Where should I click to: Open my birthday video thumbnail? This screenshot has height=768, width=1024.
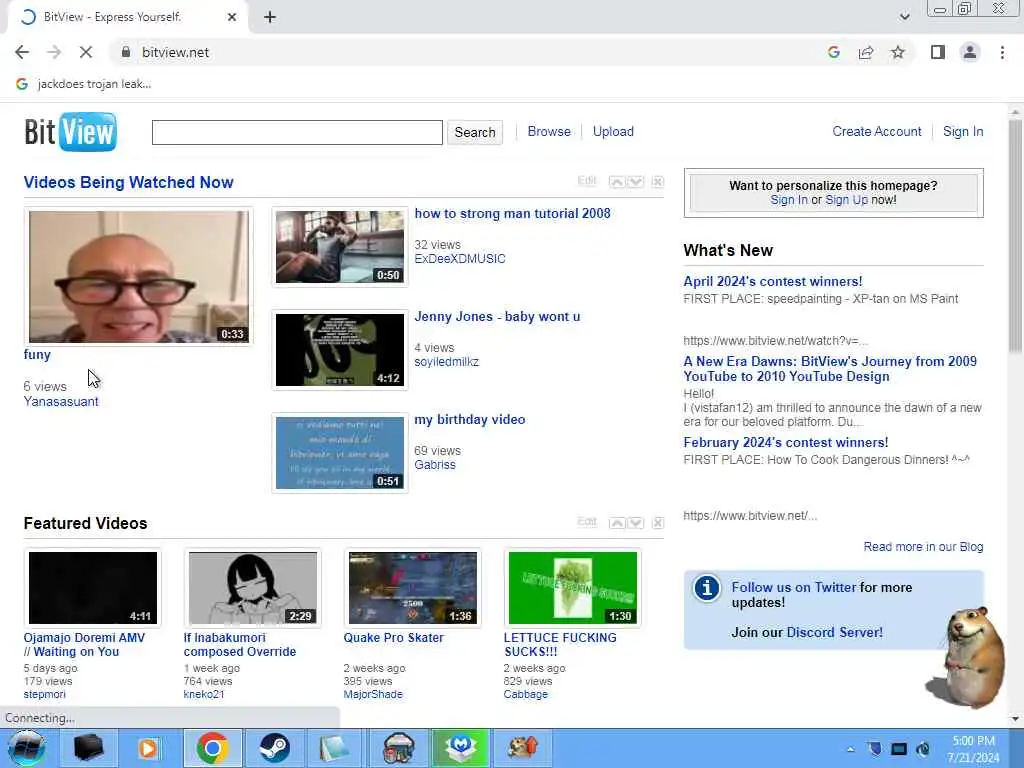click(x=340, y=453)
